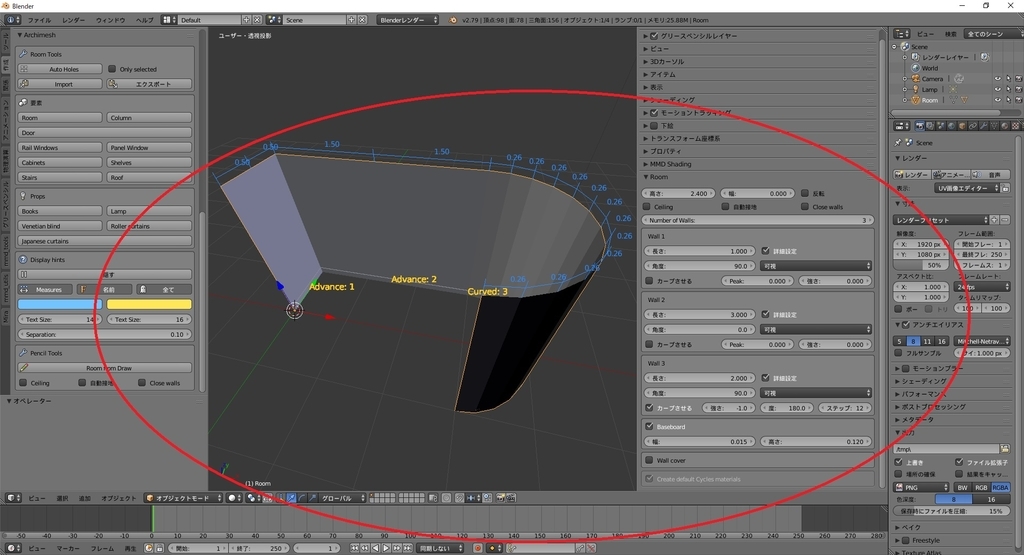Click the Column element button
Viewport: 1024px width, 555px height.
[x=150, y=118]
